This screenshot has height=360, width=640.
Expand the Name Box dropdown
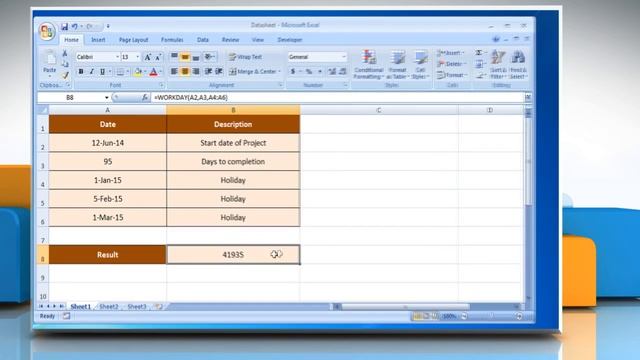pyautogui.click(x=107, y=98)
